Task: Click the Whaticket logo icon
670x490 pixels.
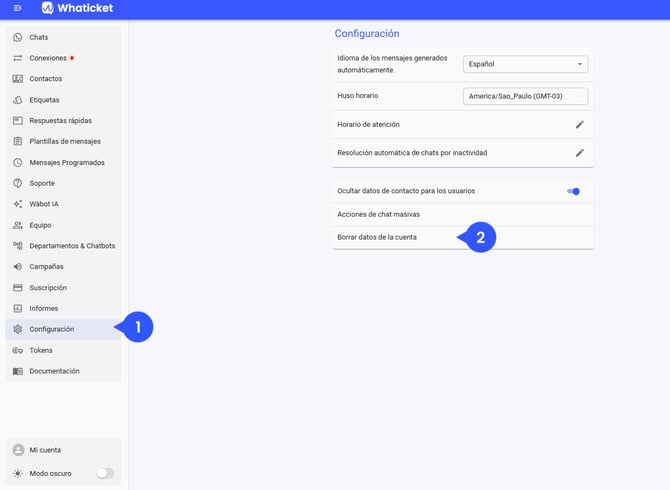Action: 47,8
